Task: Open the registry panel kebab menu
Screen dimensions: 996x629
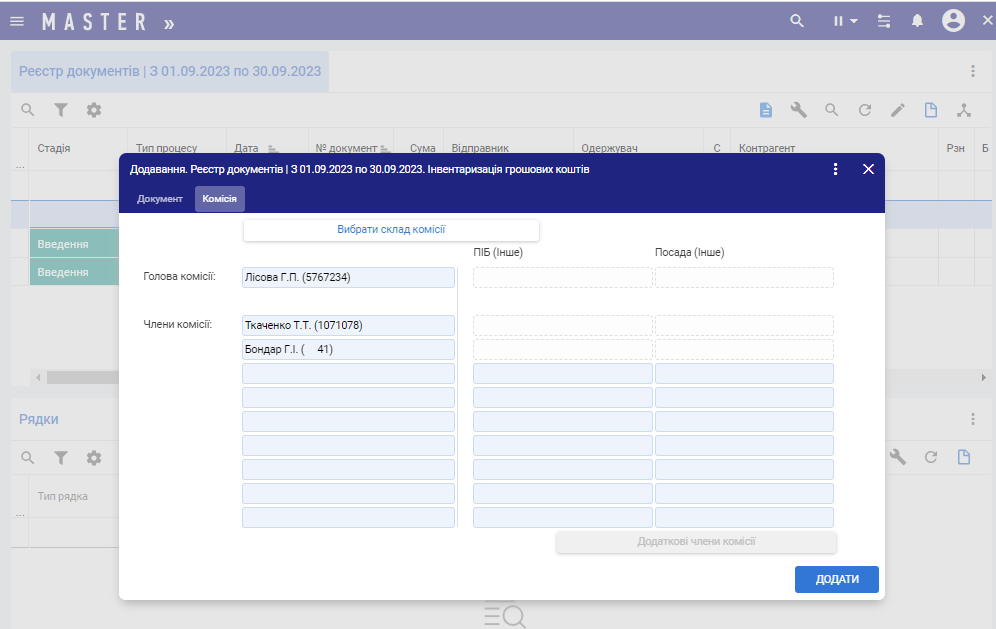Action: coord(972,71)
